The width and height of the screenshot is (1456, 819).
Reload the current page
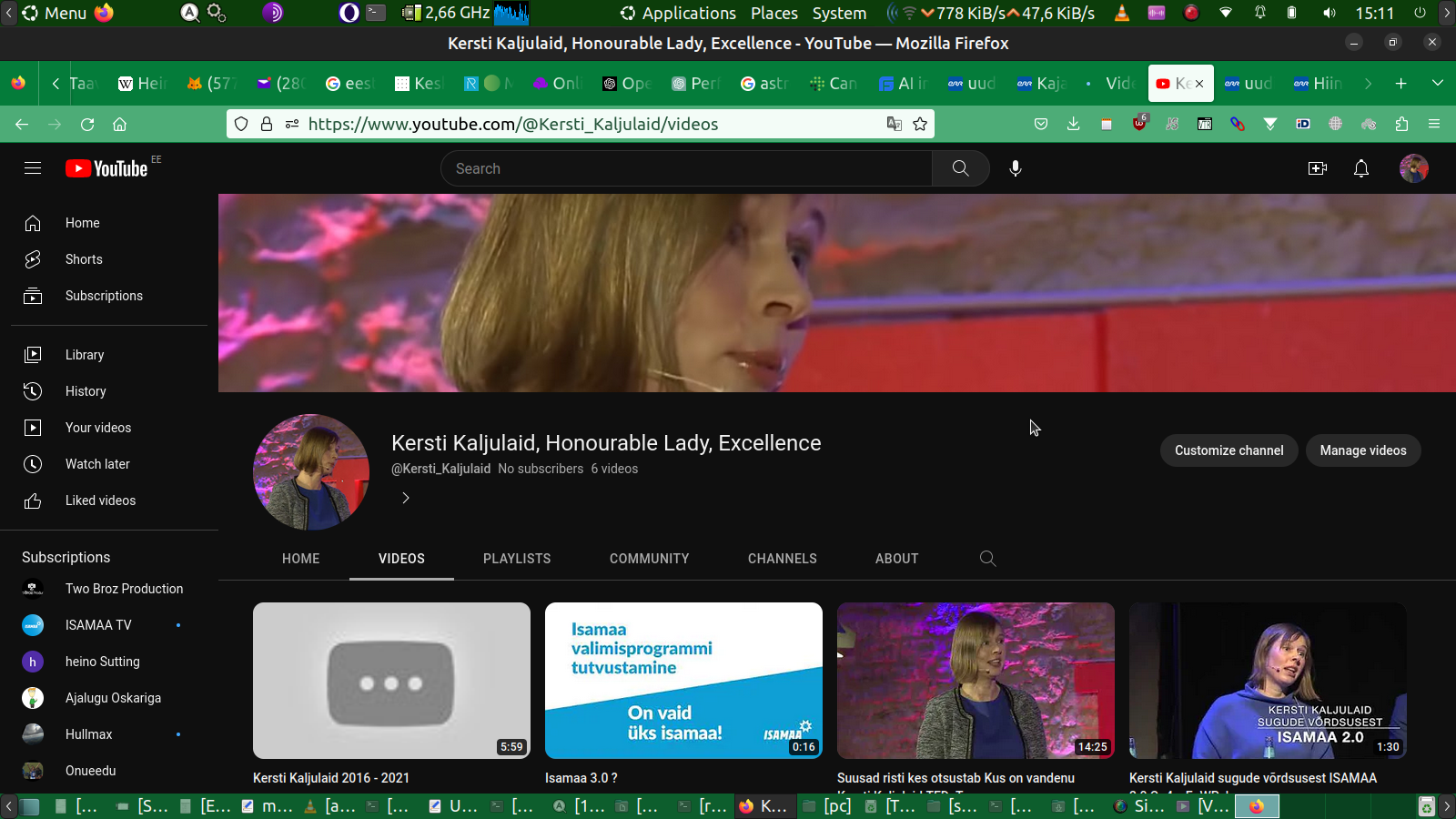(x=87, y=124)
